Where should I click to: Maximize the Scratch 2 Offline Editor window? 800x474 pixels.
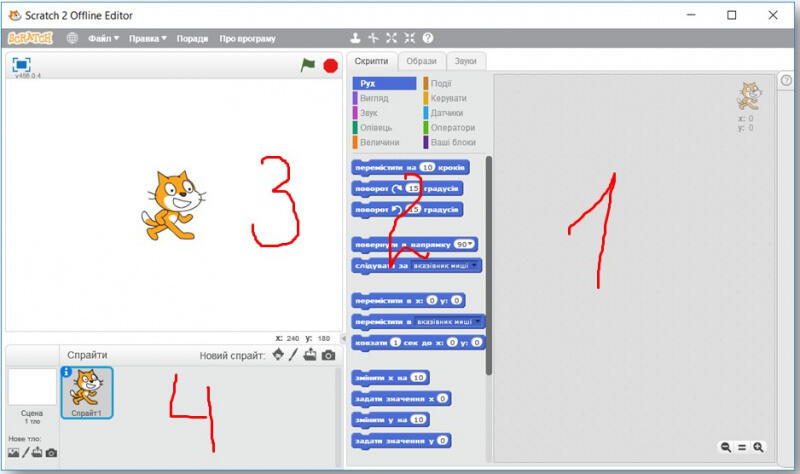click(732, 15)
